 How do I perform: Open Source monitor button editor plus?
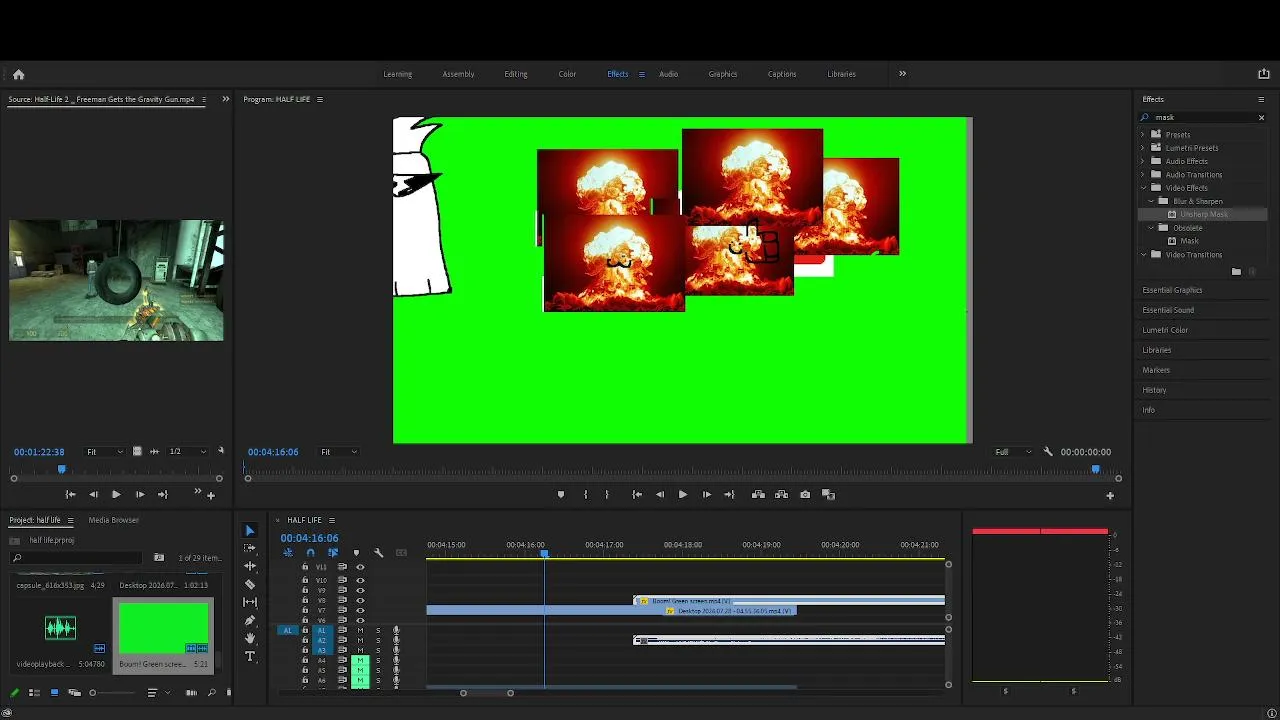pos(210,495)
